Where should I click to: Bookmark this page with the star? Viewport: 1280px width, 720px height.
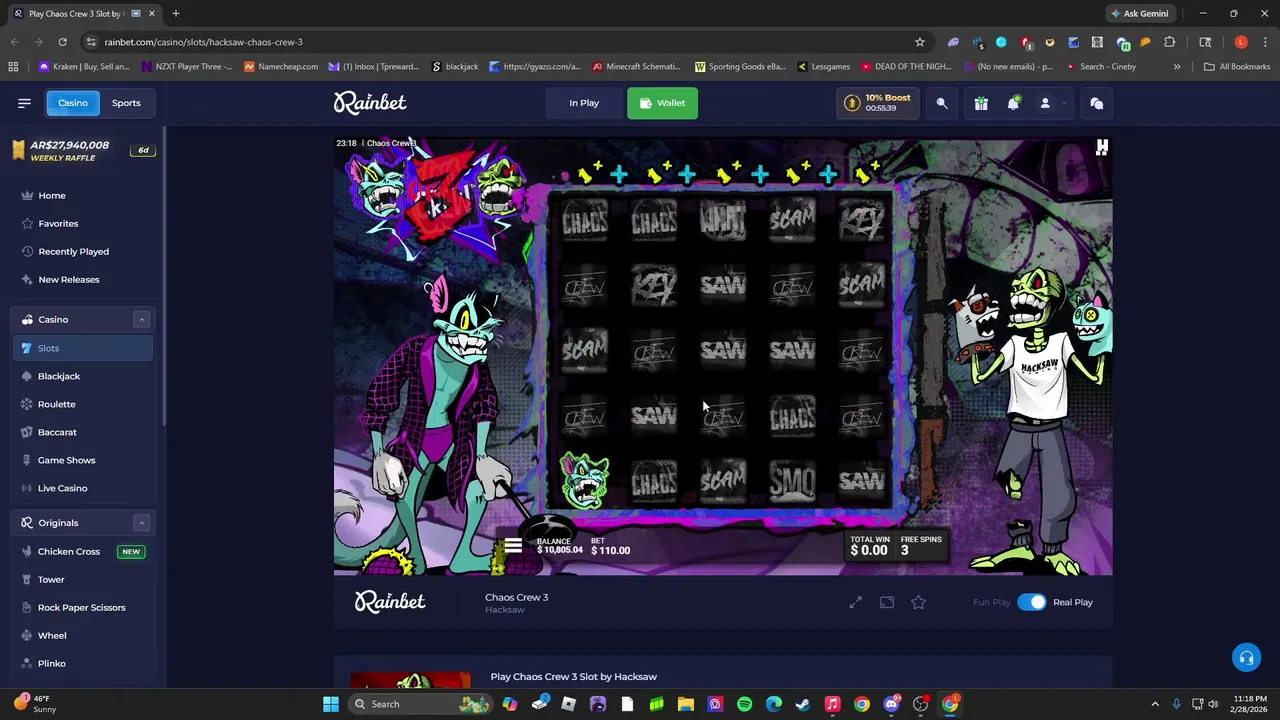(x=919, y=42)
